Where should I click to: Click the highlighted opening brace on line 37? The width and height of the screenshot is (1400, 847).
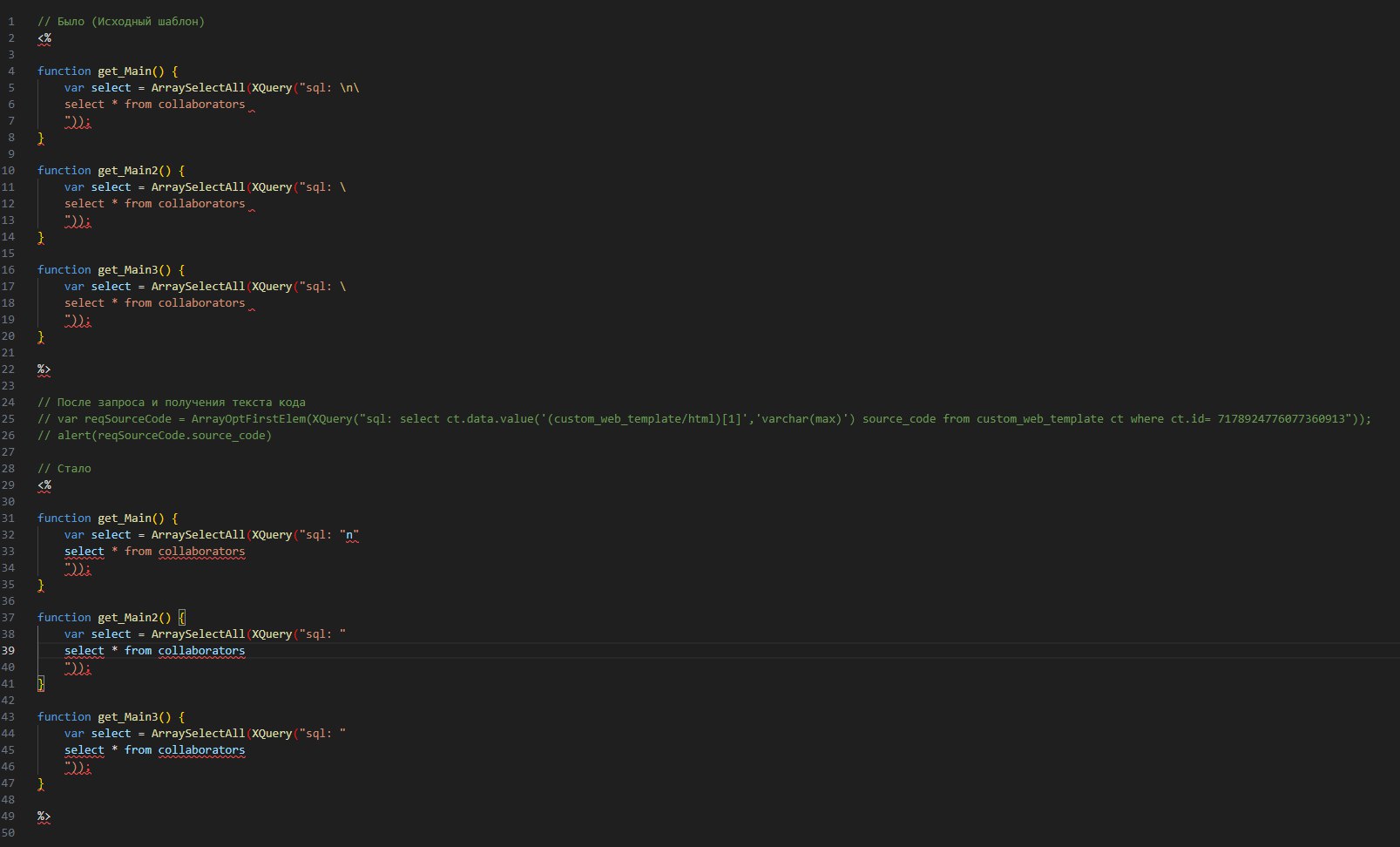pyautogui.click(x=182, y=618)
